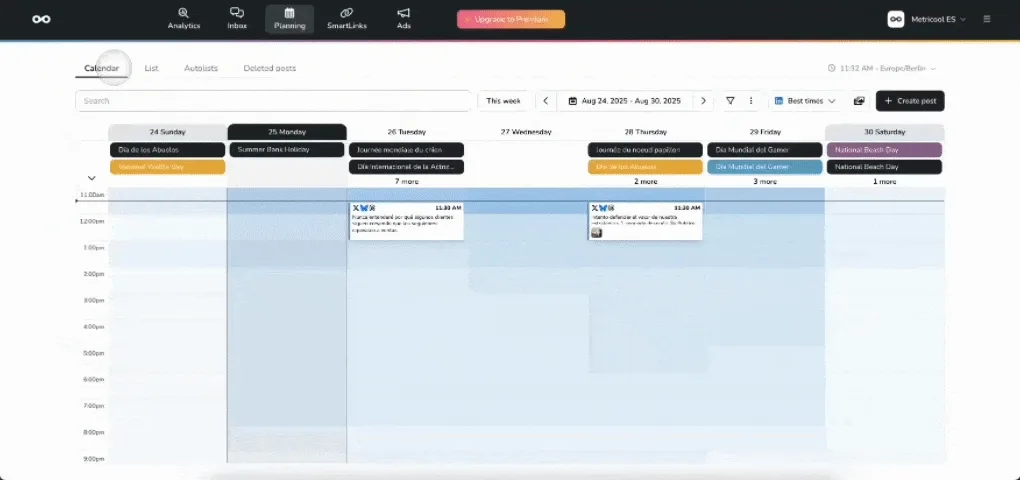Open the Ads section
The image size is (1020, 480).
pyautogui.click(x=403, y=18)
